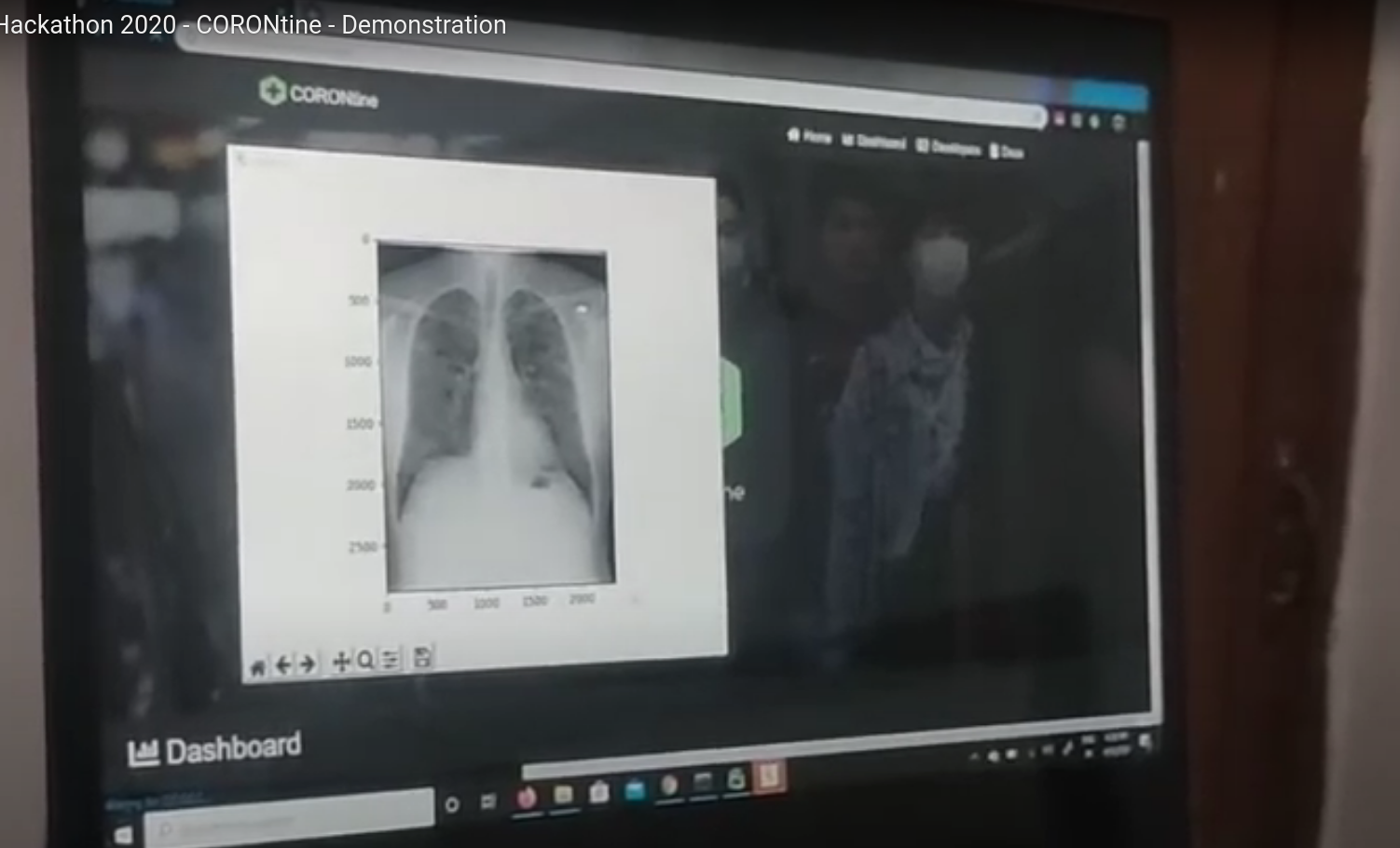This screenshot has height=848, width=1400.
Task: Select the Pan axes cross tool
Action: (x=341, y=662)
